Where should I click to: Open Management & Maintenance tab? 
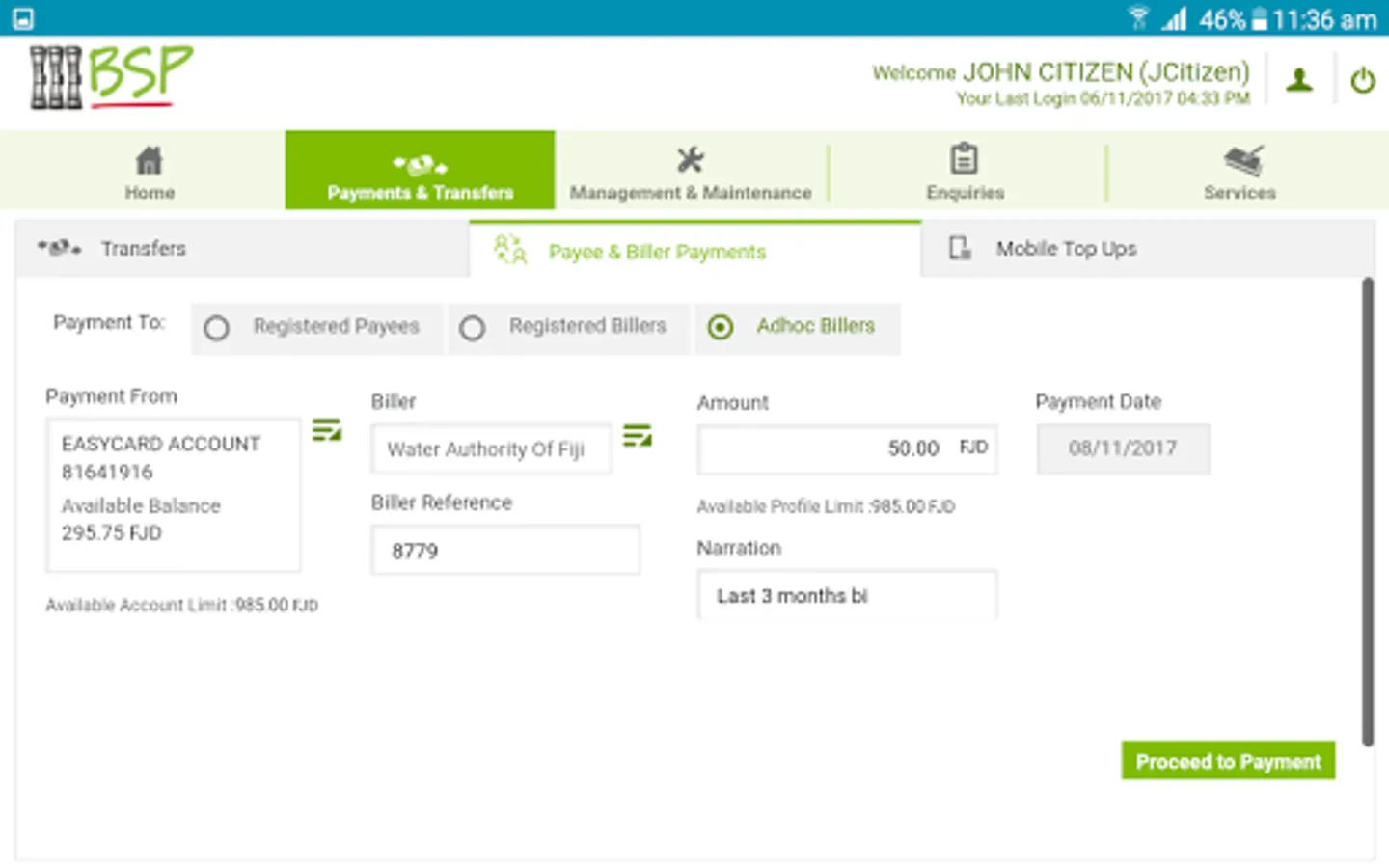click(691, 171)
